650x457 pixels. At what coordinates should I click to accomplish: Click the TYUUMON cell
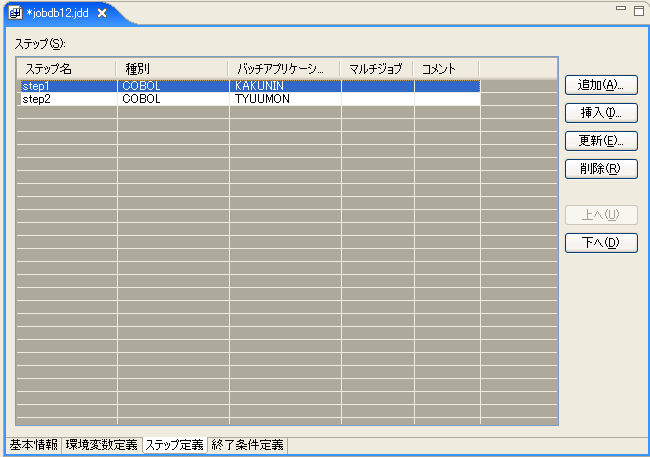286,99
